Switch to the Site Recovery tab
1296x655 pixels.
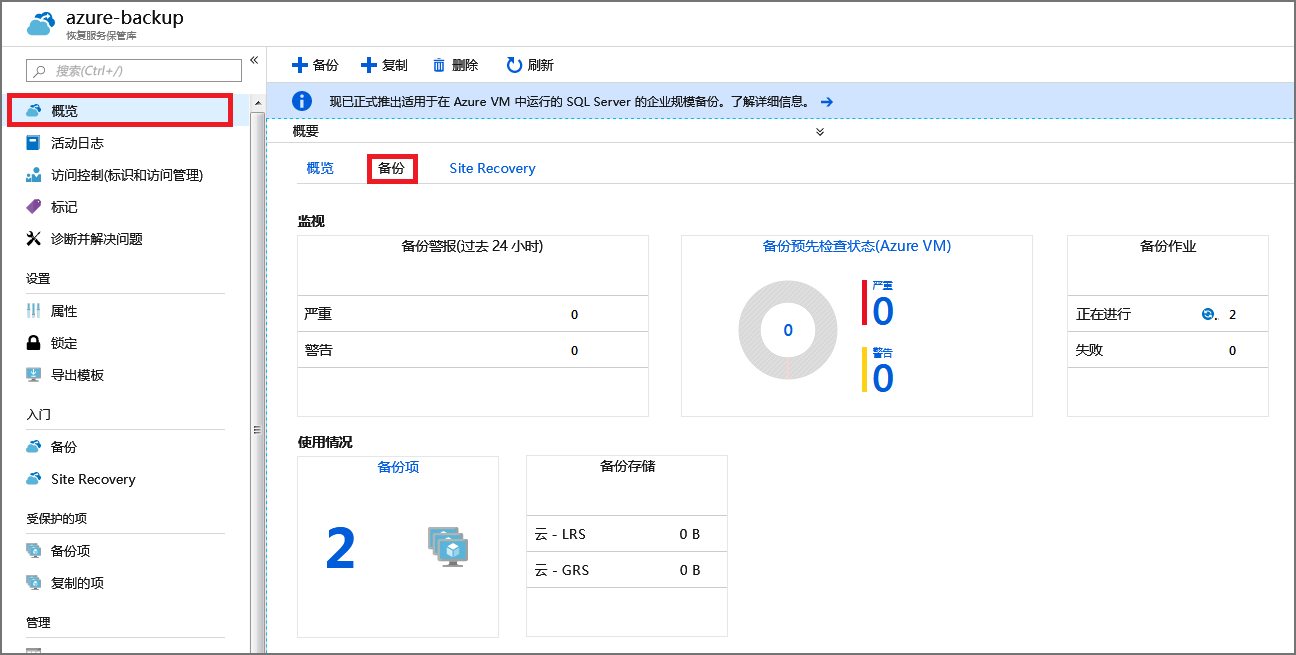point(492,168)
